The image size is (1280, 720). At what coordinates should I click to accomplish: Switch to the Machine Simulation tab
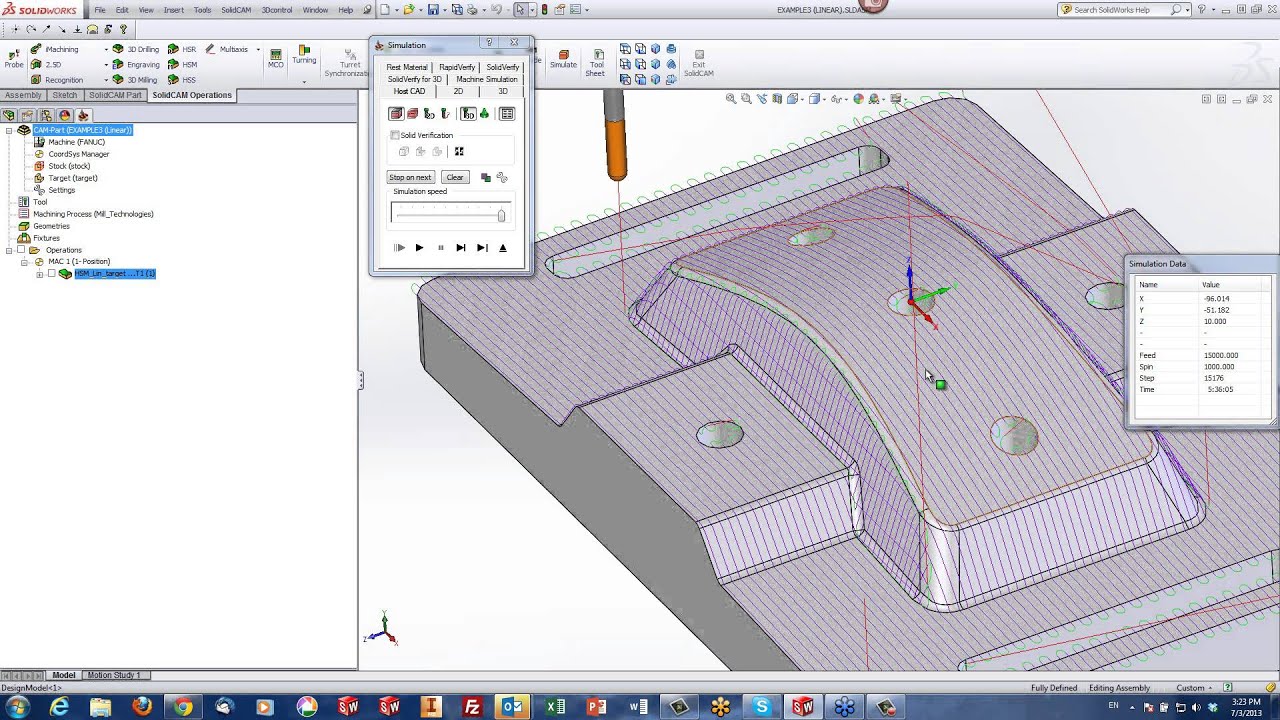tap(487, 79)
